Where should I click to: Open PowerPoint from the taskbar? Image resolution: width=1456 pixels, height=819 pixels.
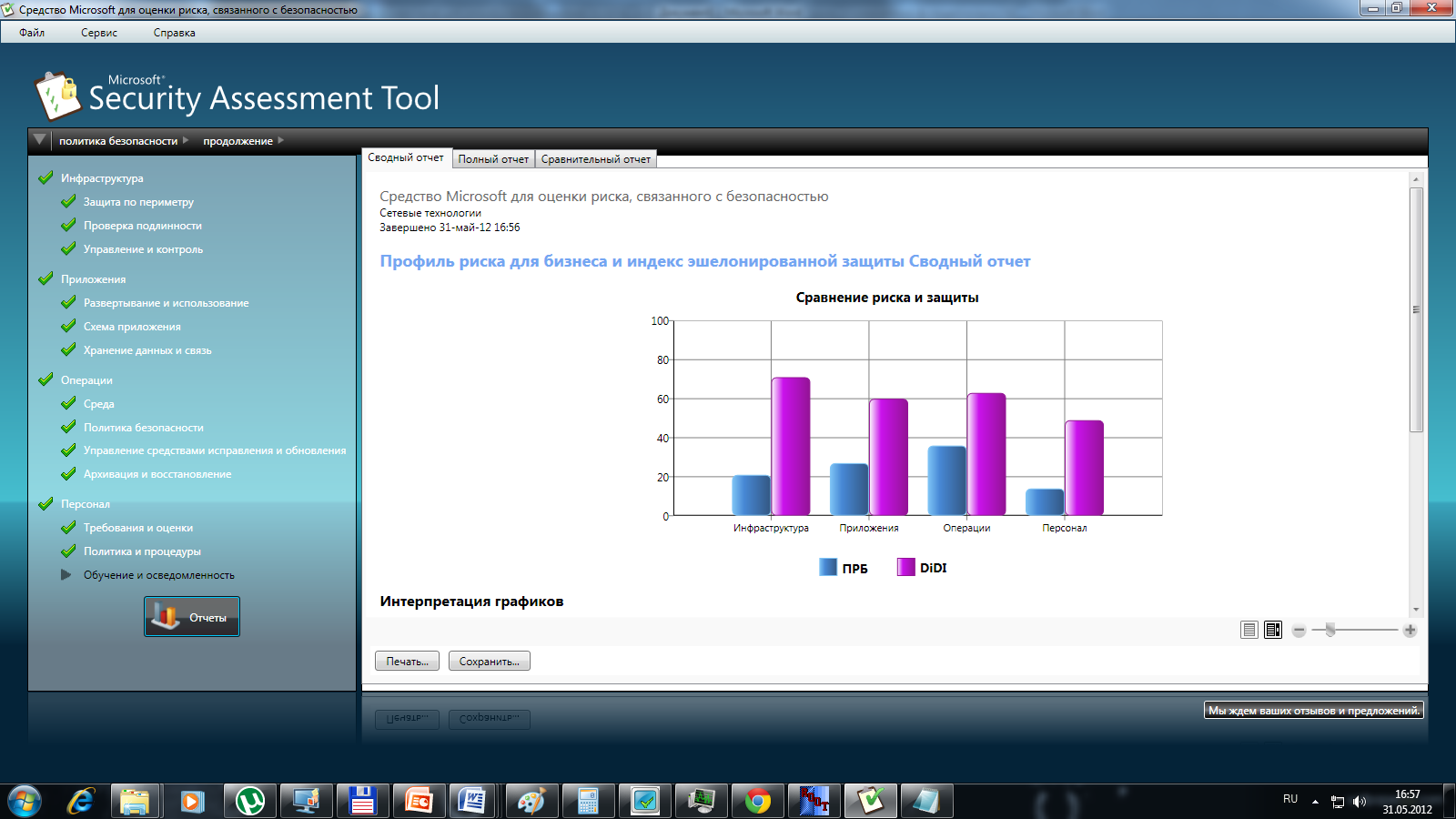coord(419,801)
